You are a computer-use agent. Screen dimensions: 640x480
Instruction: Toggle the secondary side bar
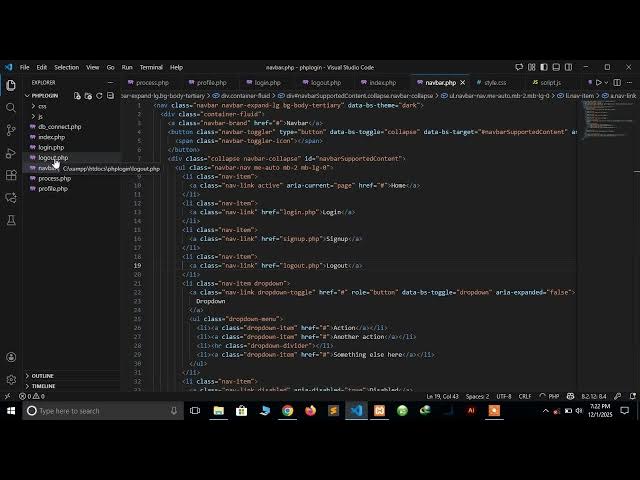tap(568, 67)
